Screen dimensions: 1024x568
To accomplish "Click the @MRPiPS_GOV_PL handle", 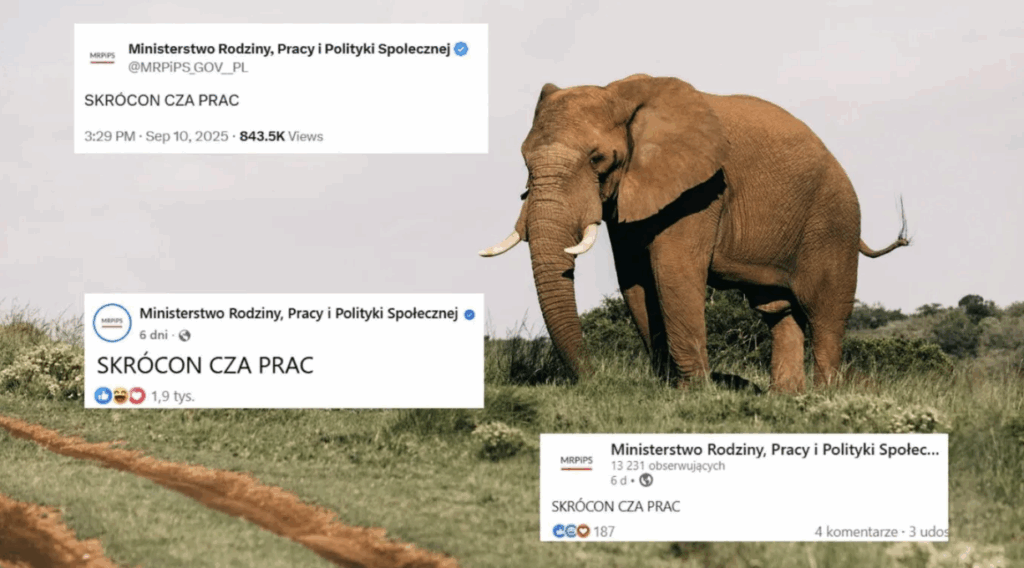I will point(188,67).
